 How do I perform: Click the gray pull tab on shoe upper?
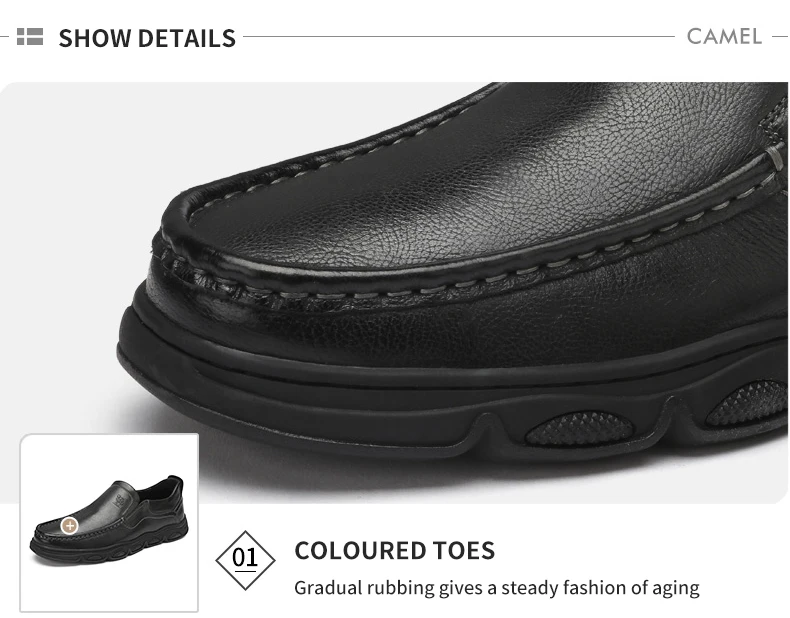777,158
